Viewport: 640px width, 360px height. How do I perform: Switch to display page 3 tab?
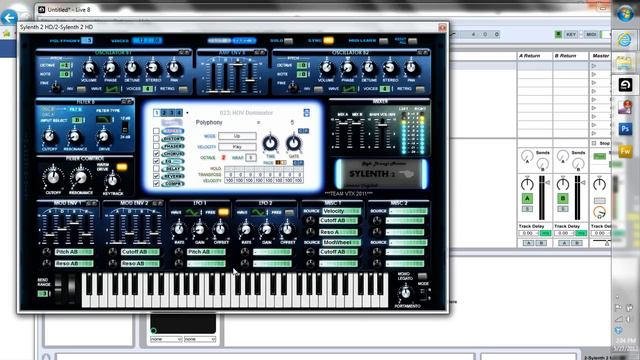click(x=171, y=113)
